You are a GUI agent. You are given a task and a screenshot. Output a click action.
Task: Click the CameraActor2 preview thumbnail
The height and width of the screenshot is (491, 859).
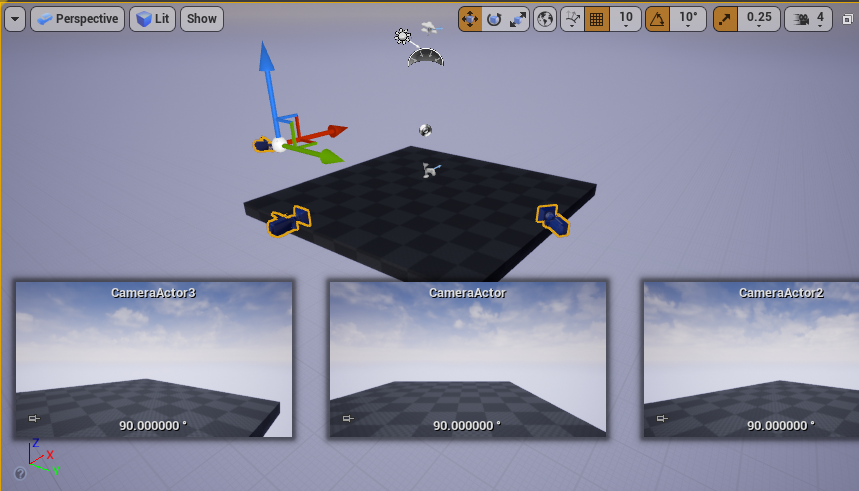point(751,359)
